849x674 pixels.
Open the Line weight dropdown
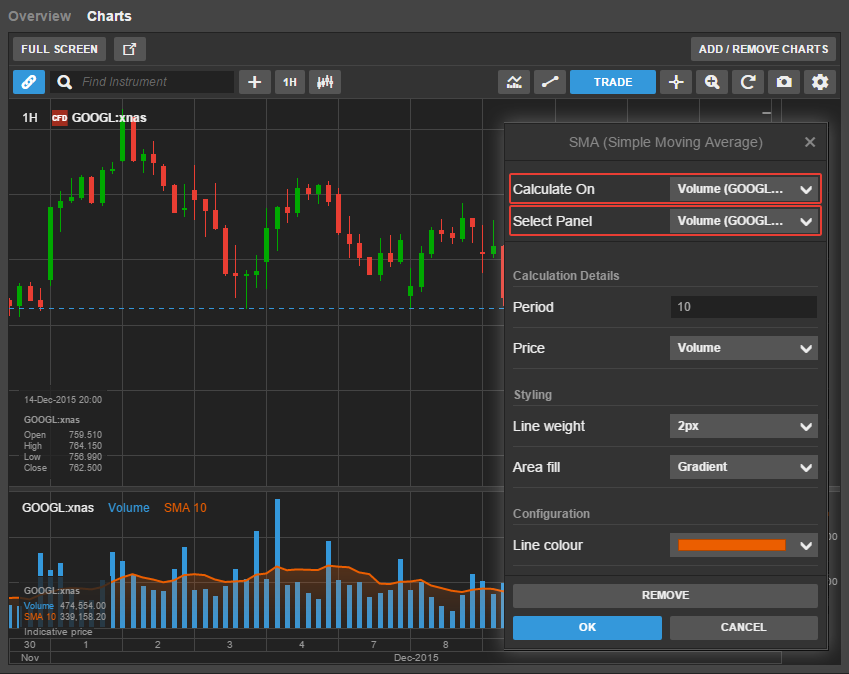[x=743, y=426]
